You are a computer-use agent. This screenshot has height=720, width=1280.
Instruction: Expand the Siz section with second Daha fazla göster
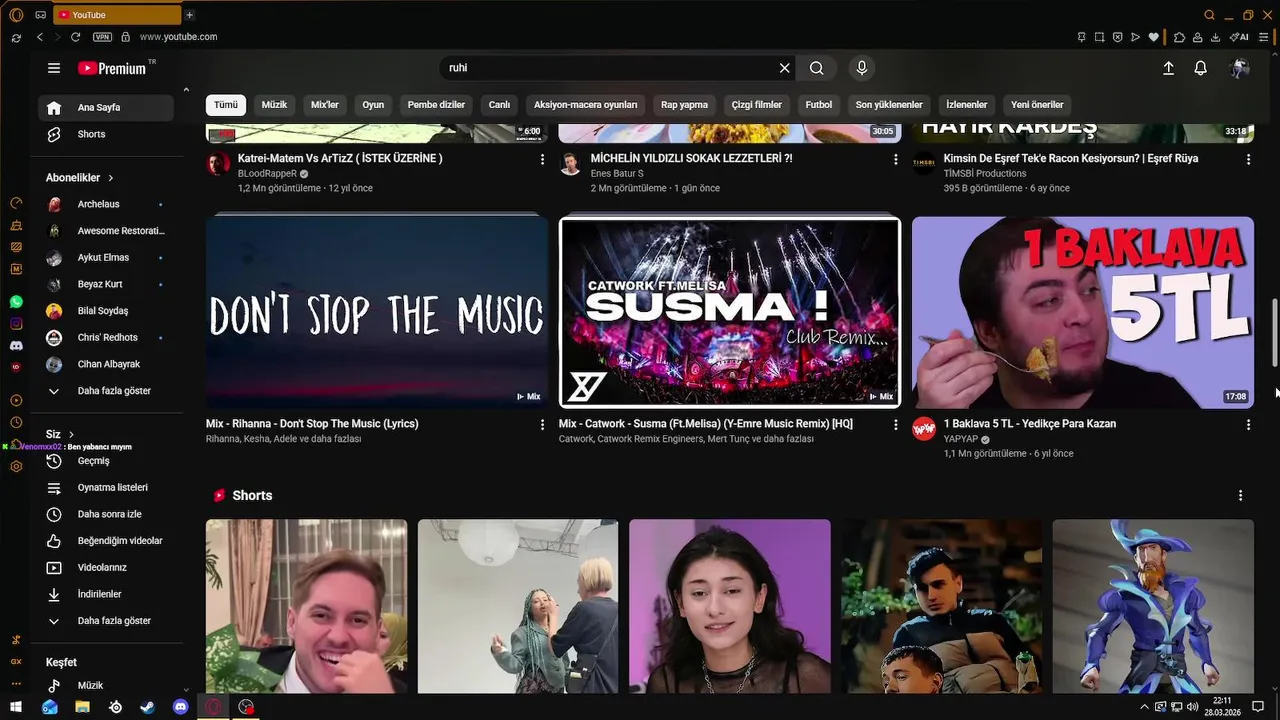click(106, 621)
